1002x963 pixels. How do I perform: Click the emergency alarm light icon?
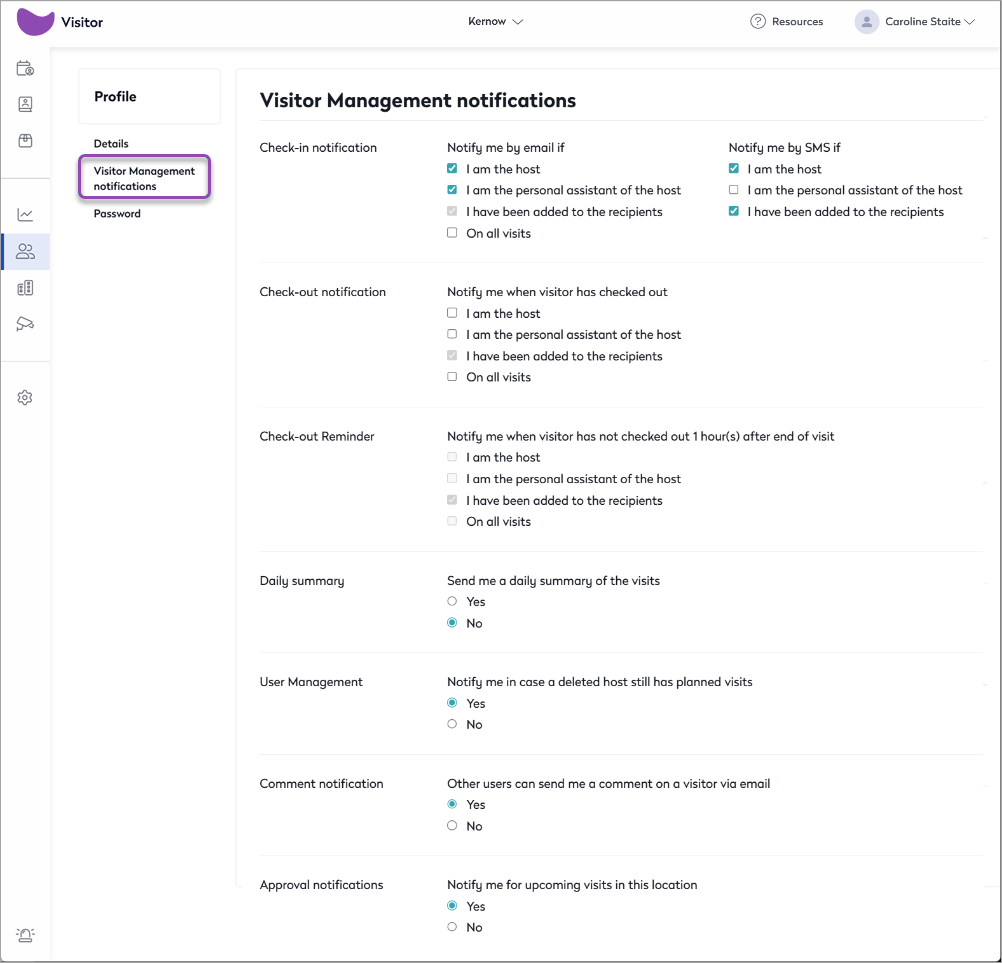pyautogui.click(x=25, y=935)
